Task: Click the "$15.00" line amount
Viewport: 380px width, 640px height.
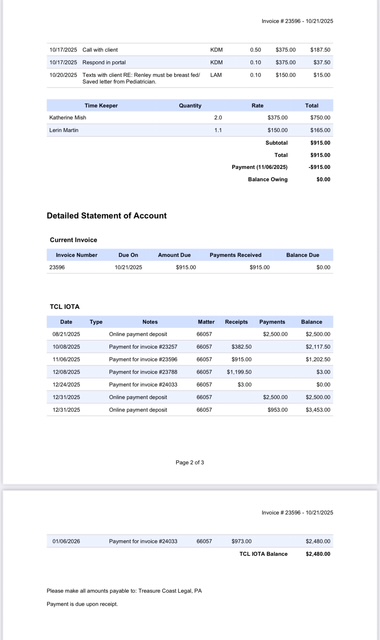Action: 322,75
